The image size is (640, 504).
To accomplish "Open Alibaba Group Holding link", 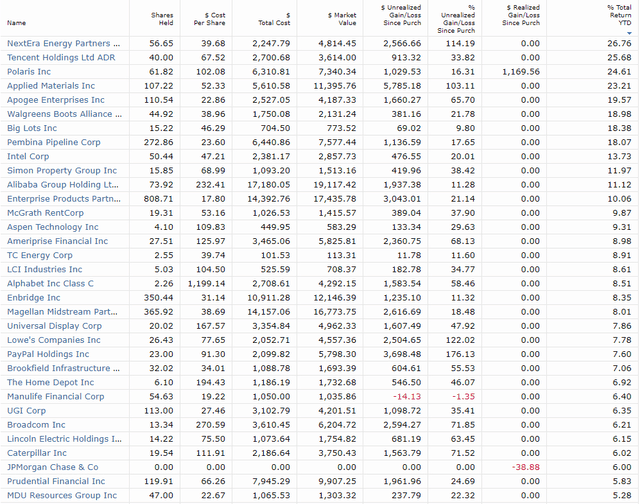I will (62, 185).
